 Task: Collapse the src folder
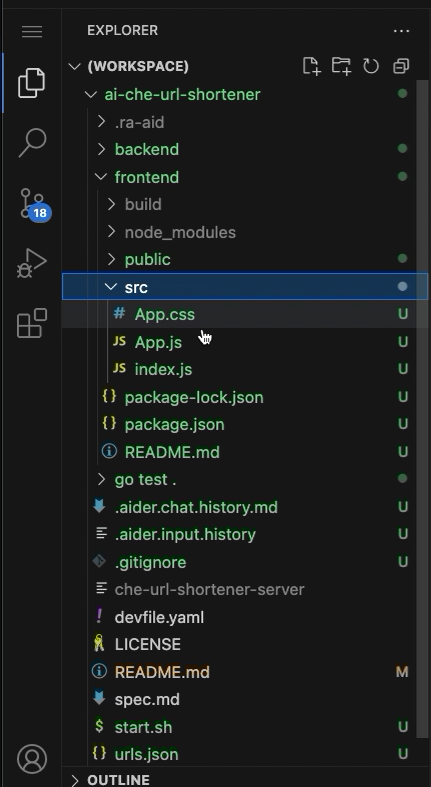click(x=111, y=287)
